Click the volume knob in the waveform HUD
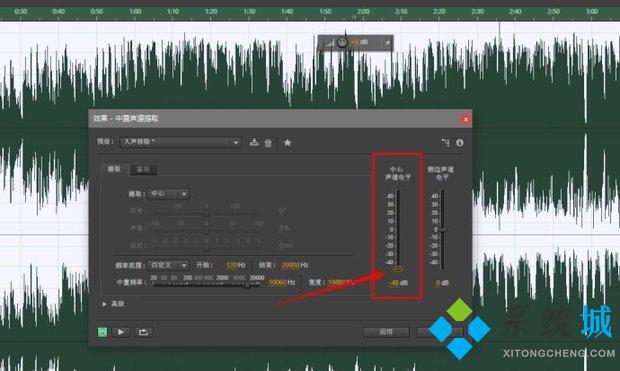Image resolution: width=620 pixels, height=371 pixels. coord(342,42)
